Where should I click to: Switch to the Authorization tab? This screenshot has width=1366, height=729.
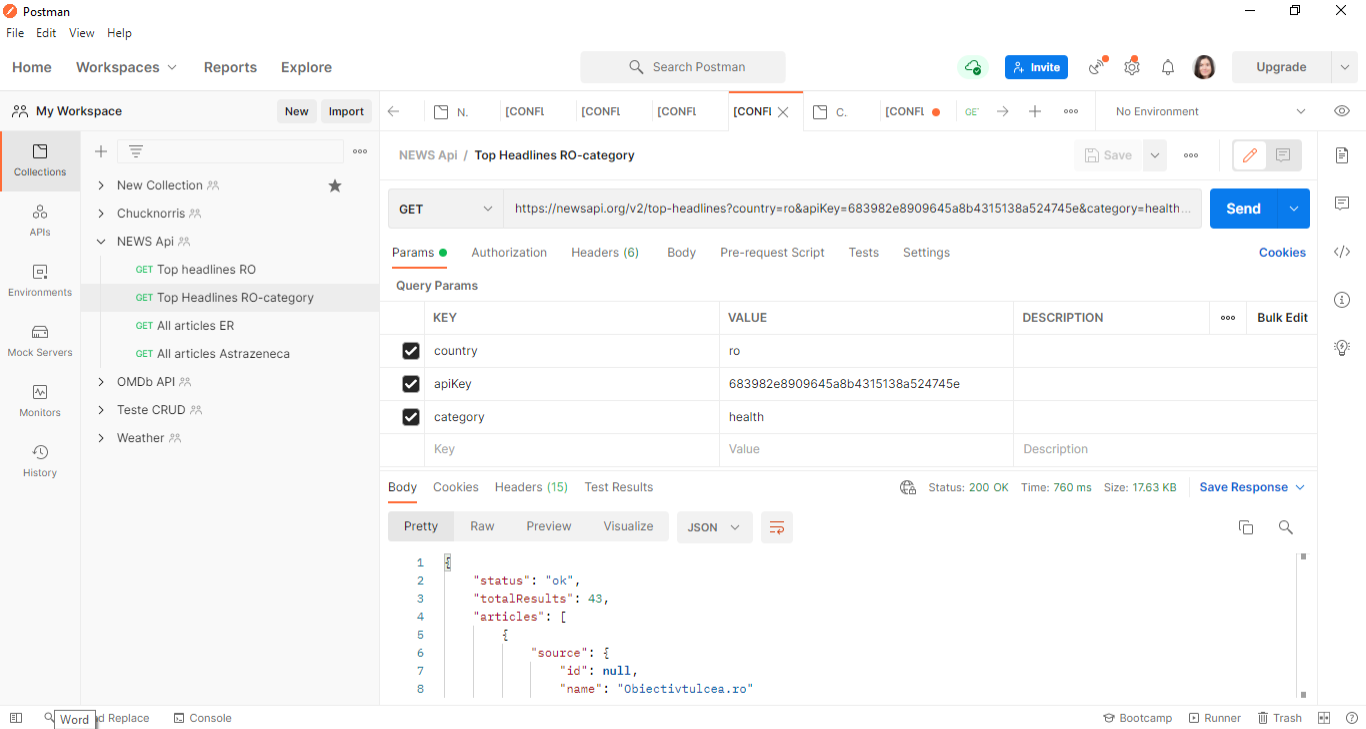click(x=509, y=252)
